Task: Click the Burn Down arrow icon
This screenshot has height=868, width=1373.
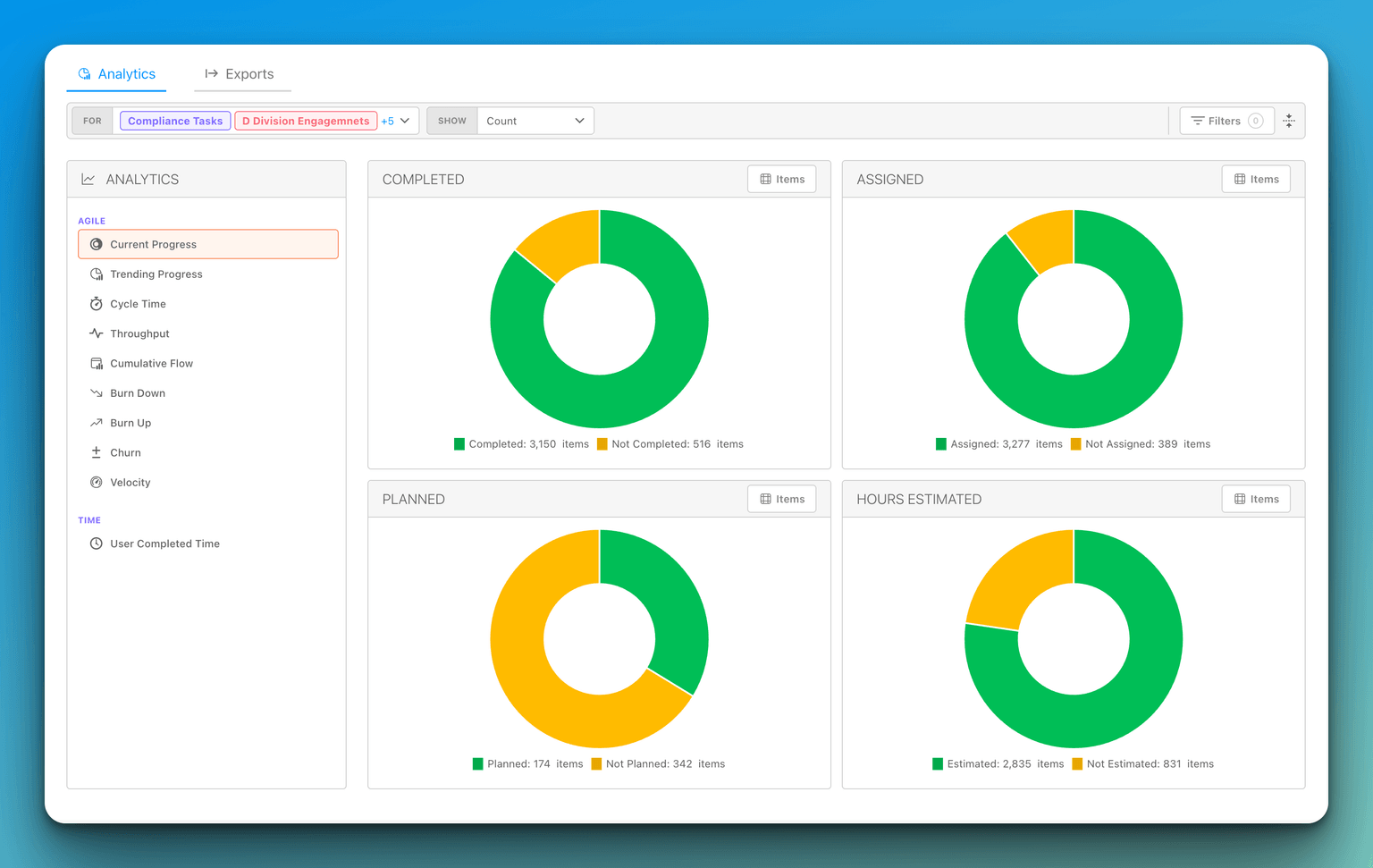Action: click(96, 393)
